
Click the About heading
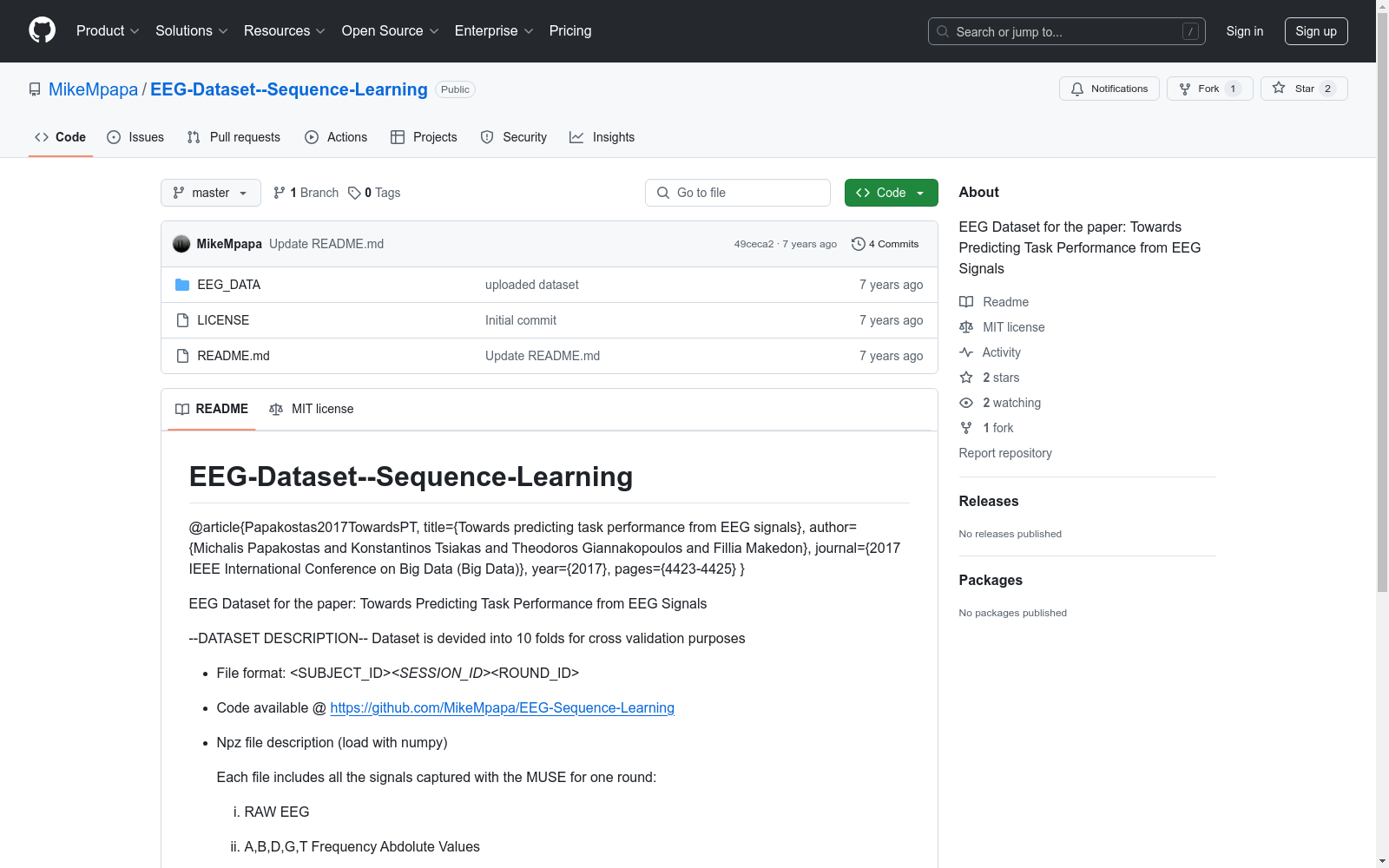pos(979,193)
